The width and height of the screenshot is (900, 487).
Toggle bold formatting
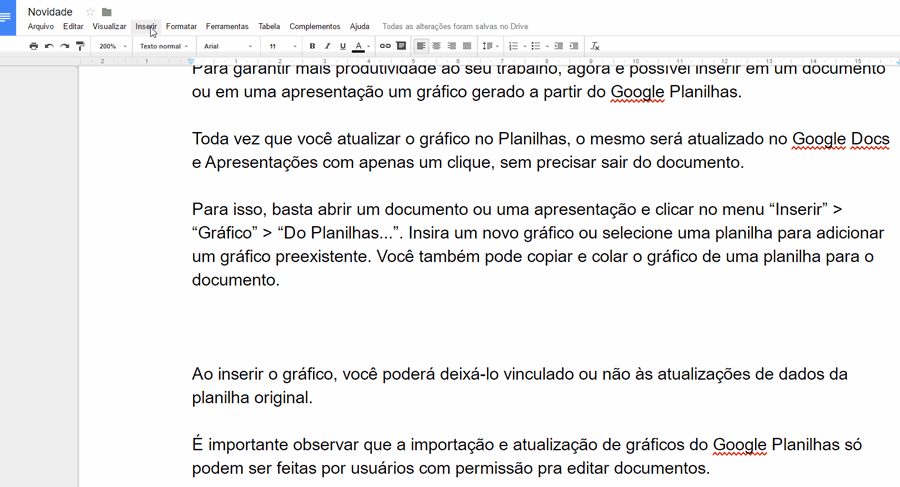point(312,46)
